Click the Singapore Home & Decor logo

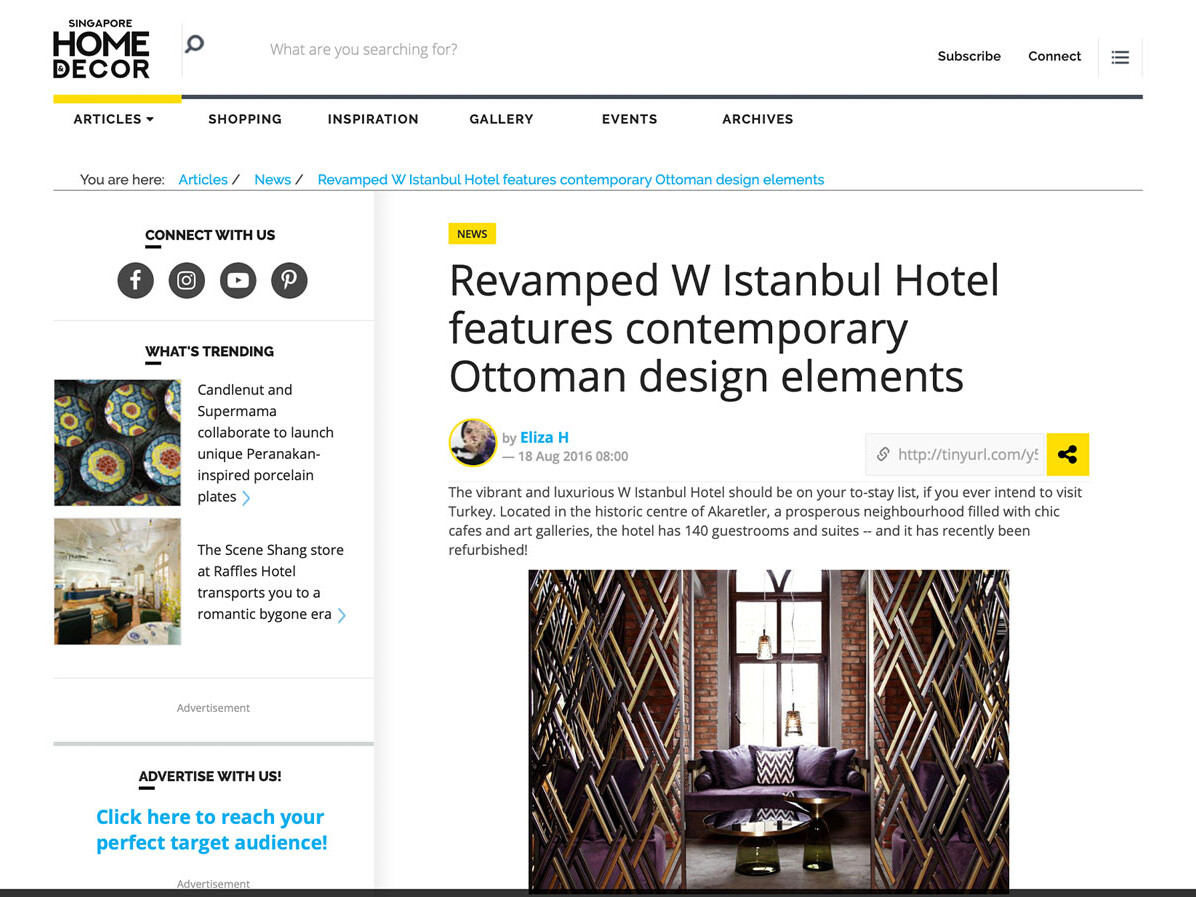(x=101, y=49)
